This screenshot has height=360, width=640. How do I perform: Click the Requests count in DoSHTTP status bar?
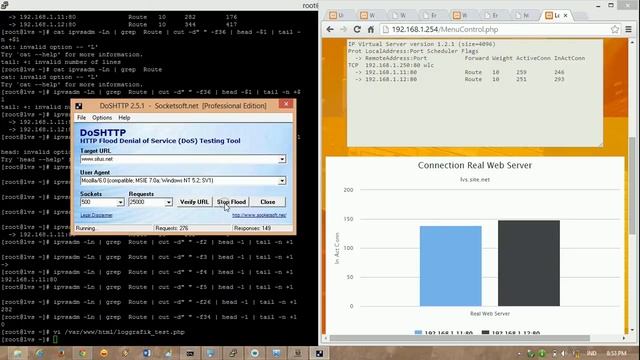(x=172, y=229)
